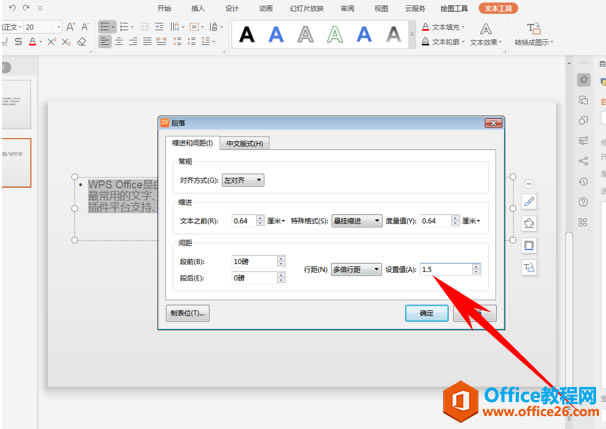Open the settings sliders sidebar icon
606x429 pixels.
[x=583, y=140]
